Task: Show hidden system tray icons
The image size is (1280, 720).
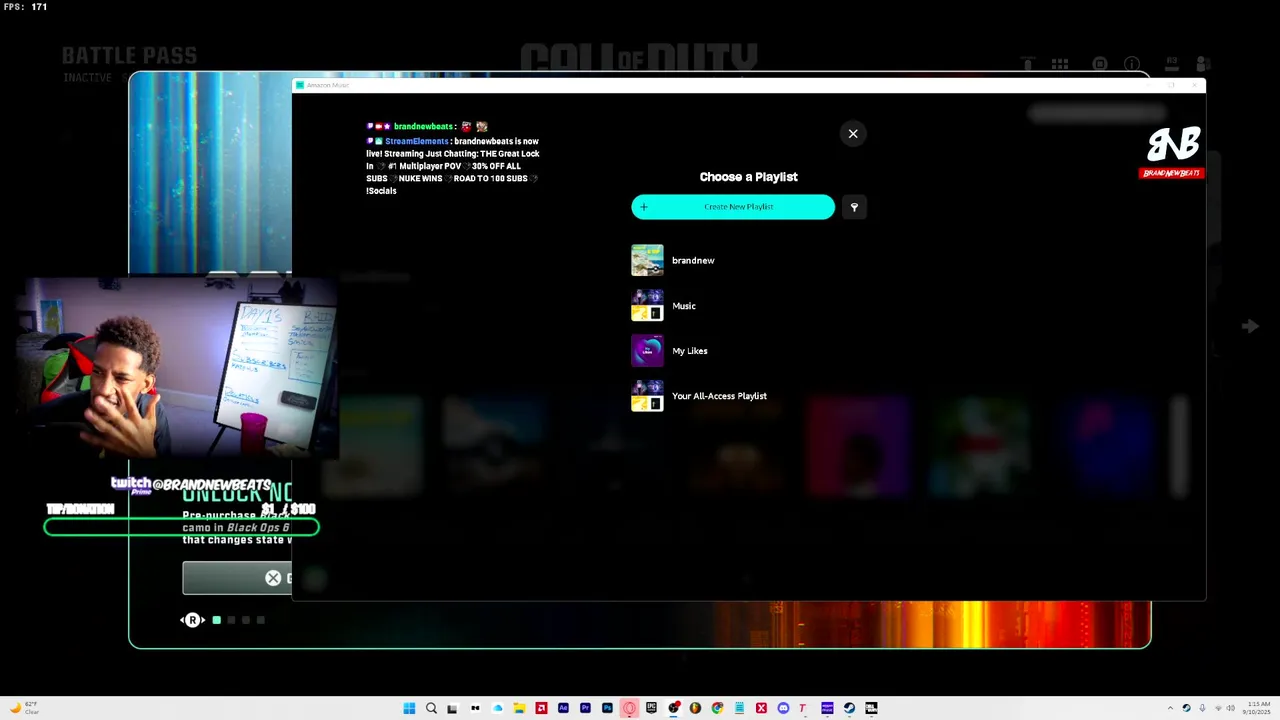Action: point(1170,708)
